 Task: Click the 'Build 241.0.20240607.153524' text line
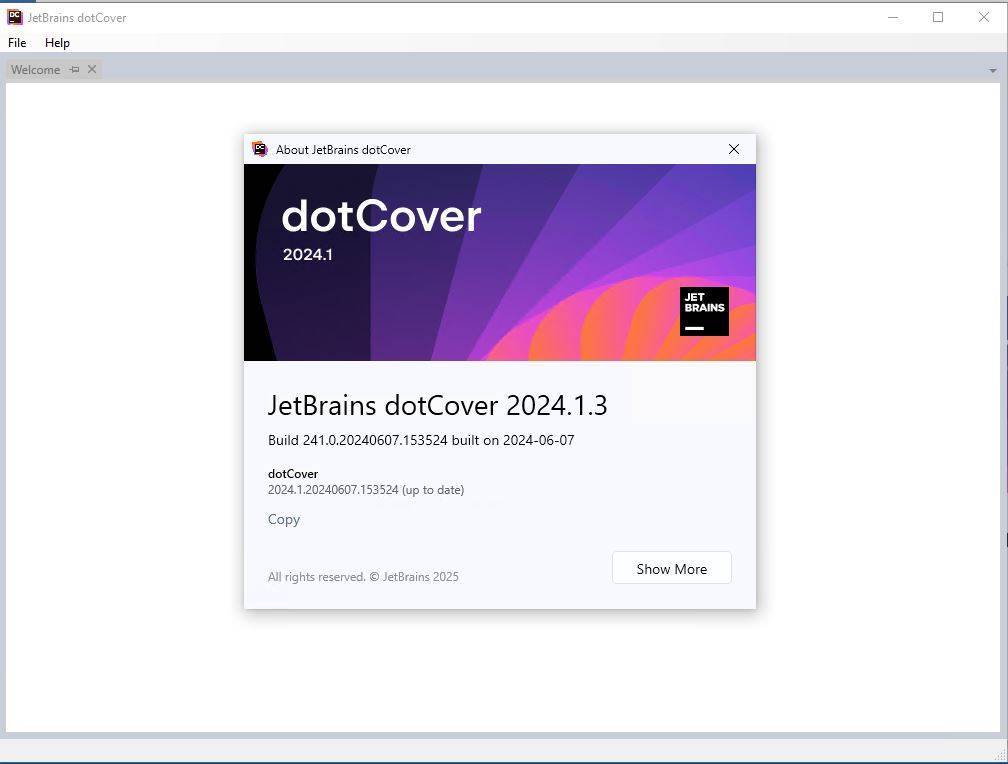coord(421,441)
